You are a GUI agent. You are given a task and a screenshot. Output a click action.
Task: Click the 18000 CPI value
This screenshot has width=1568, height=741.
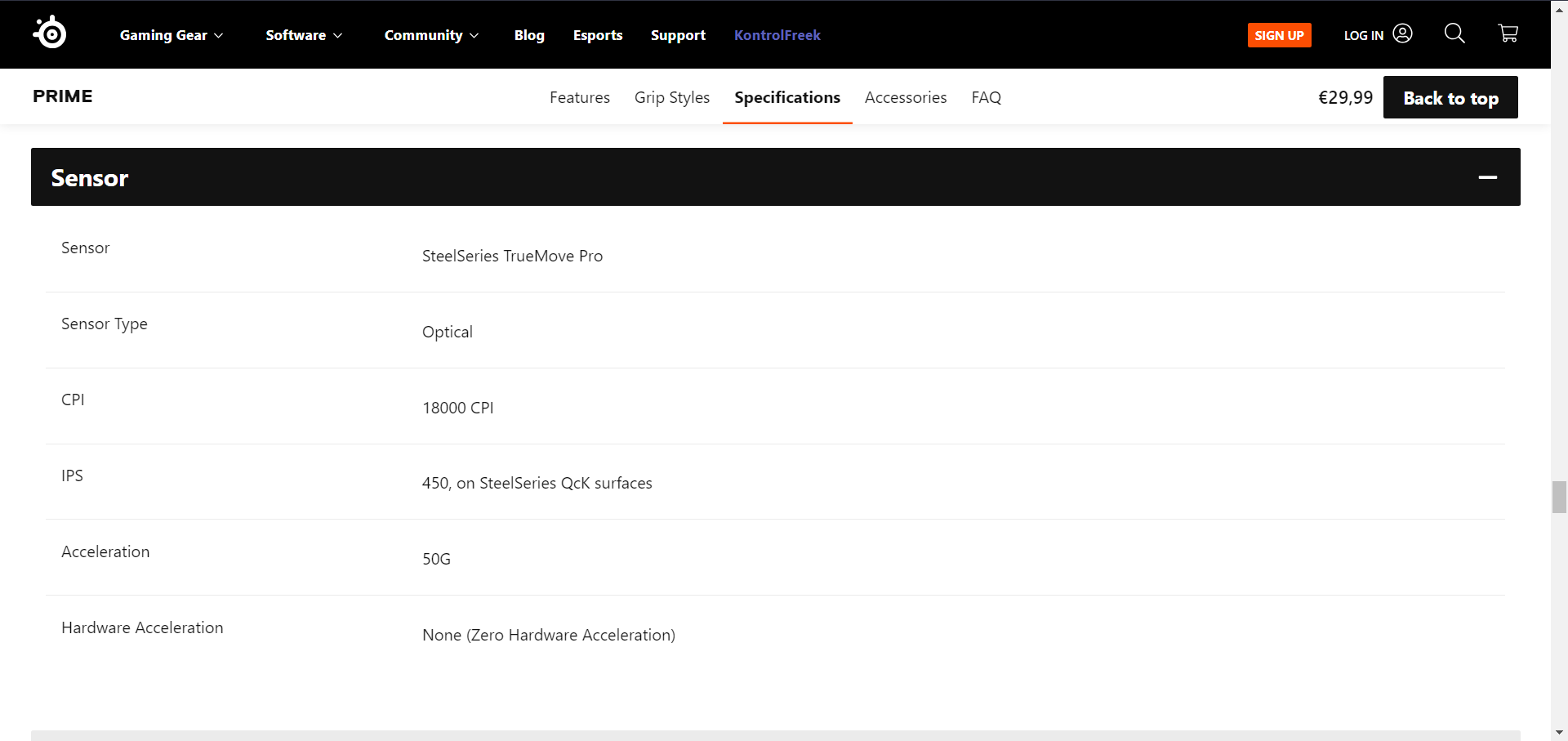point(458,408)
